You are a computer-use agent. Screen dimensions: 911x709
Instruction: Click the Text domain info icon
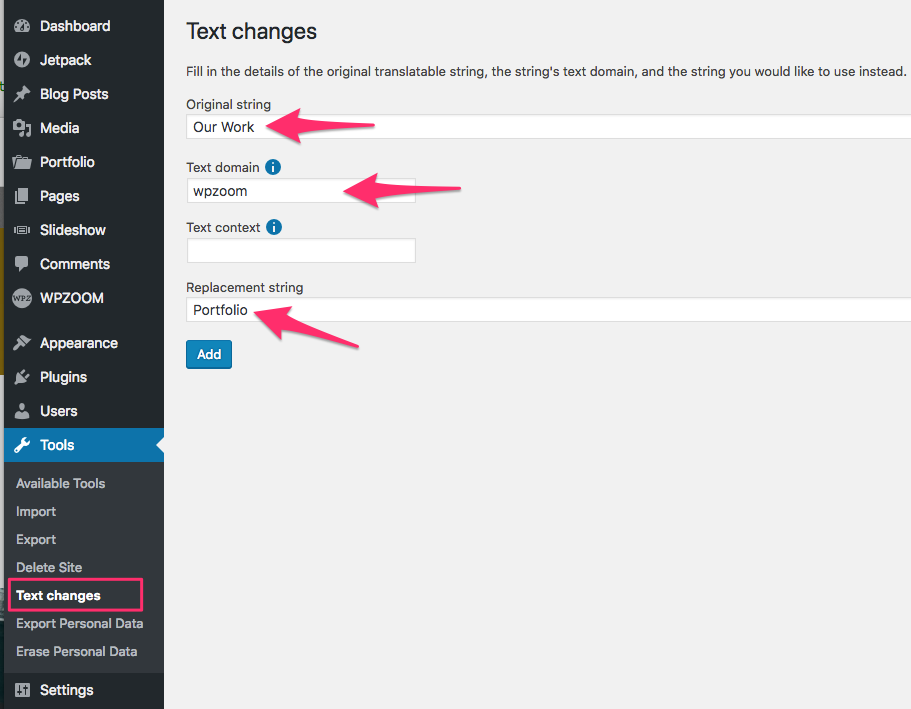click(x=273, y=167)
